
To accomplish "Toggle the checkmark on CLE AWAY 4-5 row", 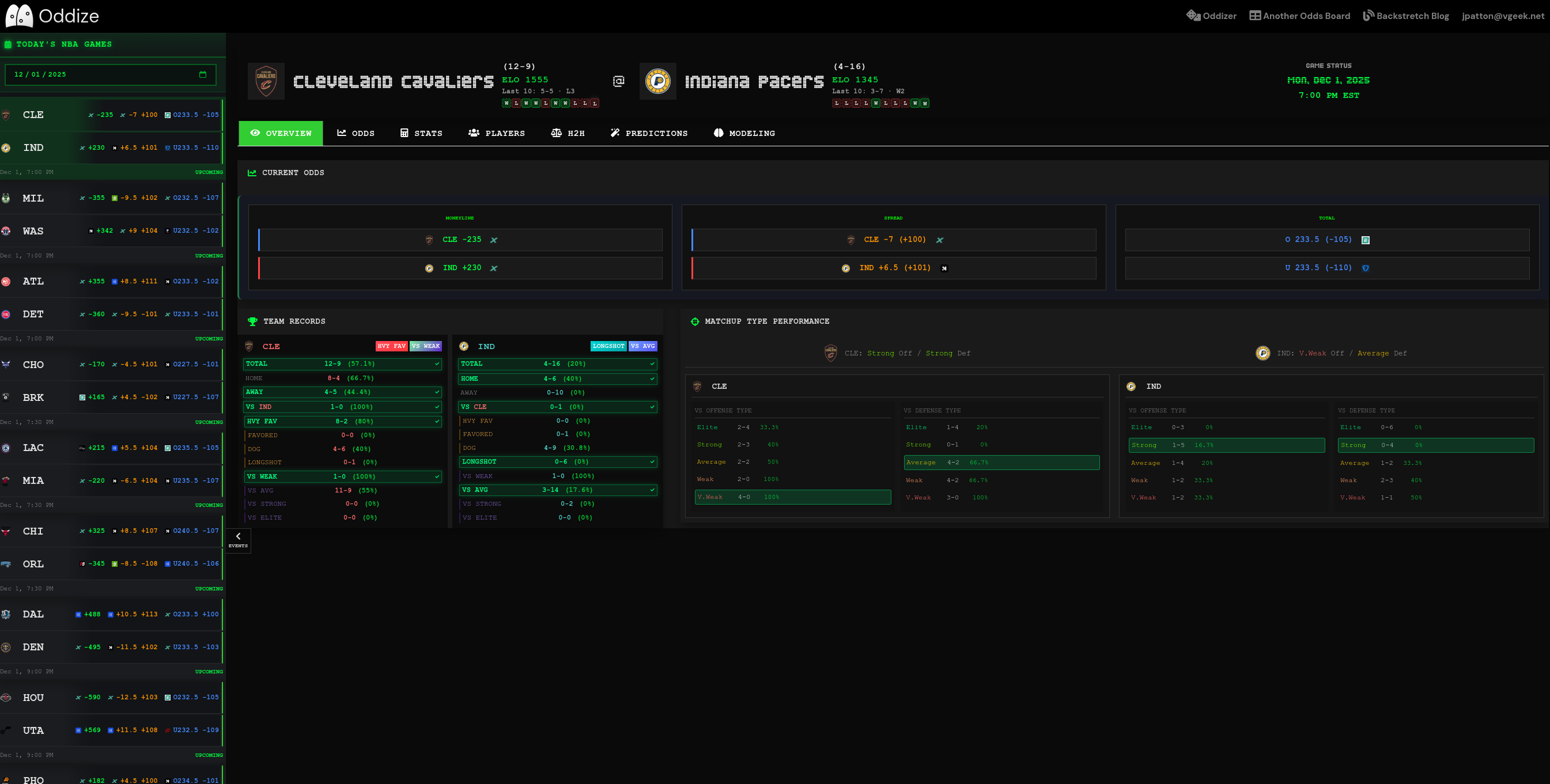I will pos(437,392).
